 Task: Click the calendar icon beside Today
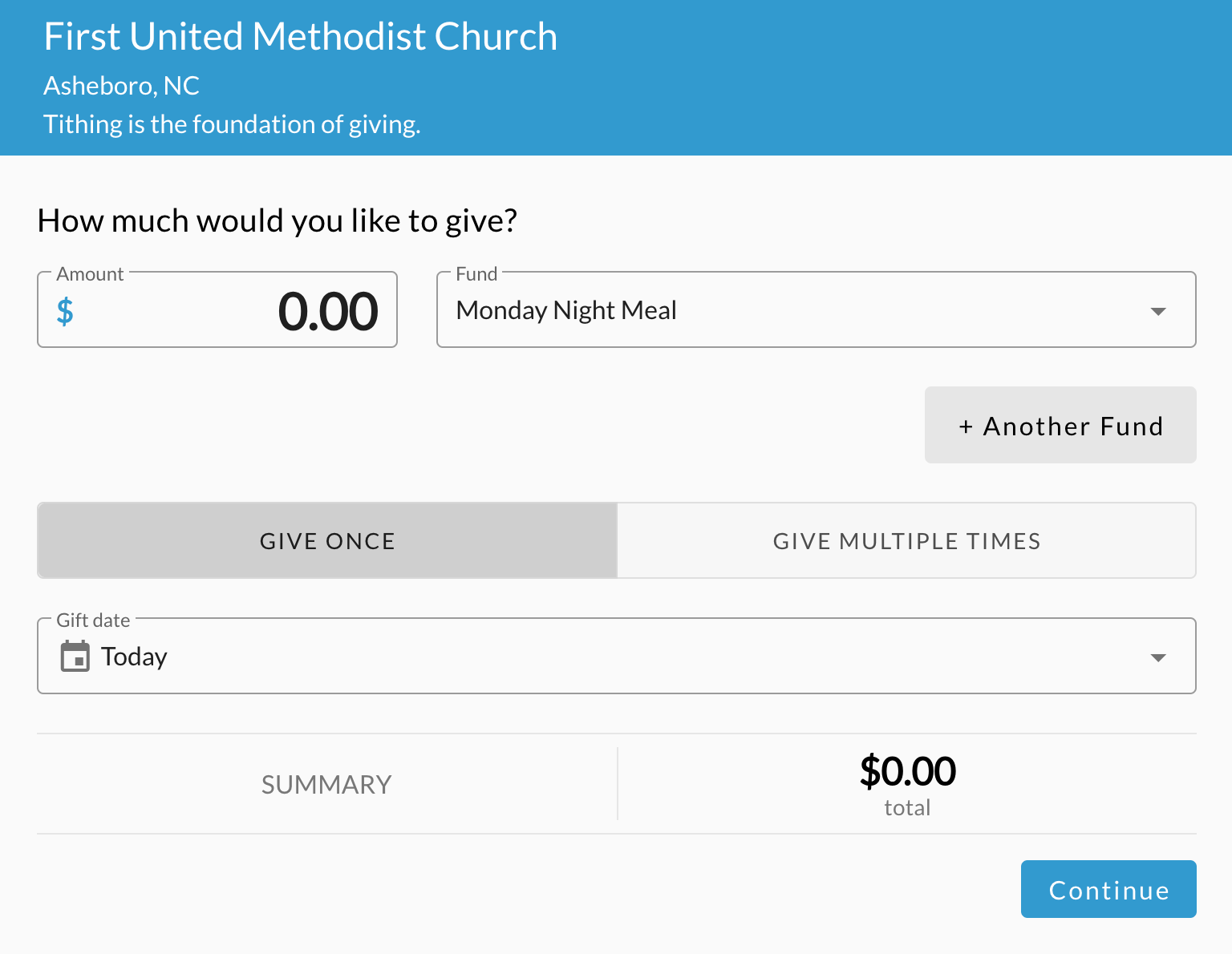[75, 657]
